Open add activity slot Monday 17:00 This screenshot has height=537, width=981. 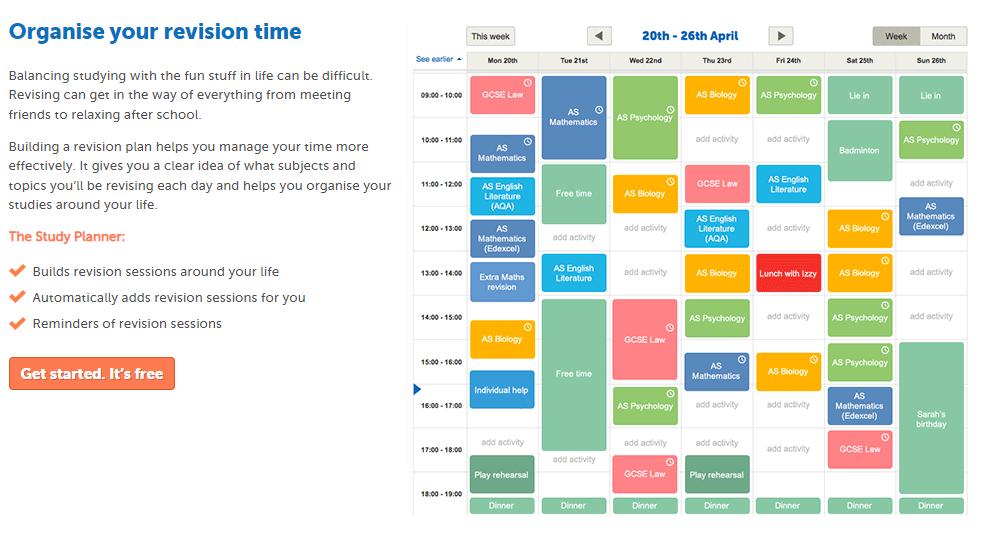[x=502, y=442]
